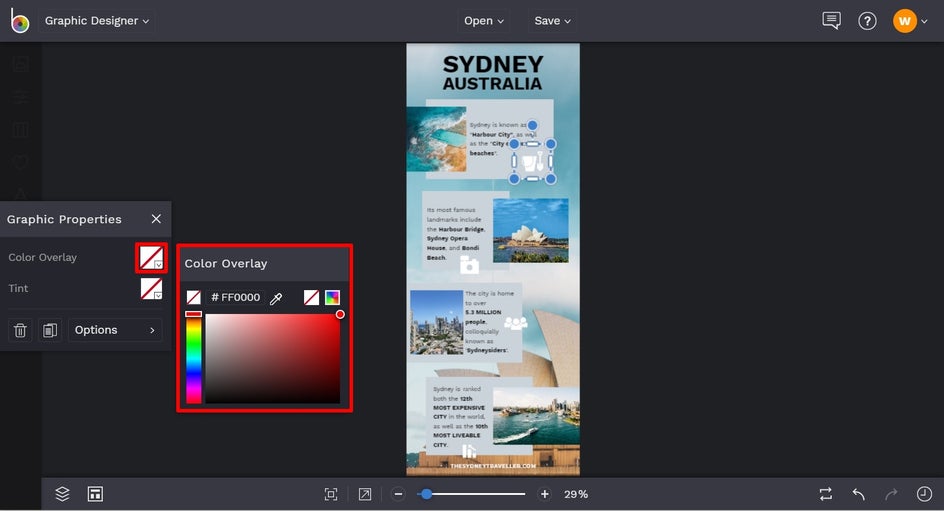This screenshot has width=944, height=511.
Task: Click the rotate handle above the selected graphic
Action: pos(532,125)
